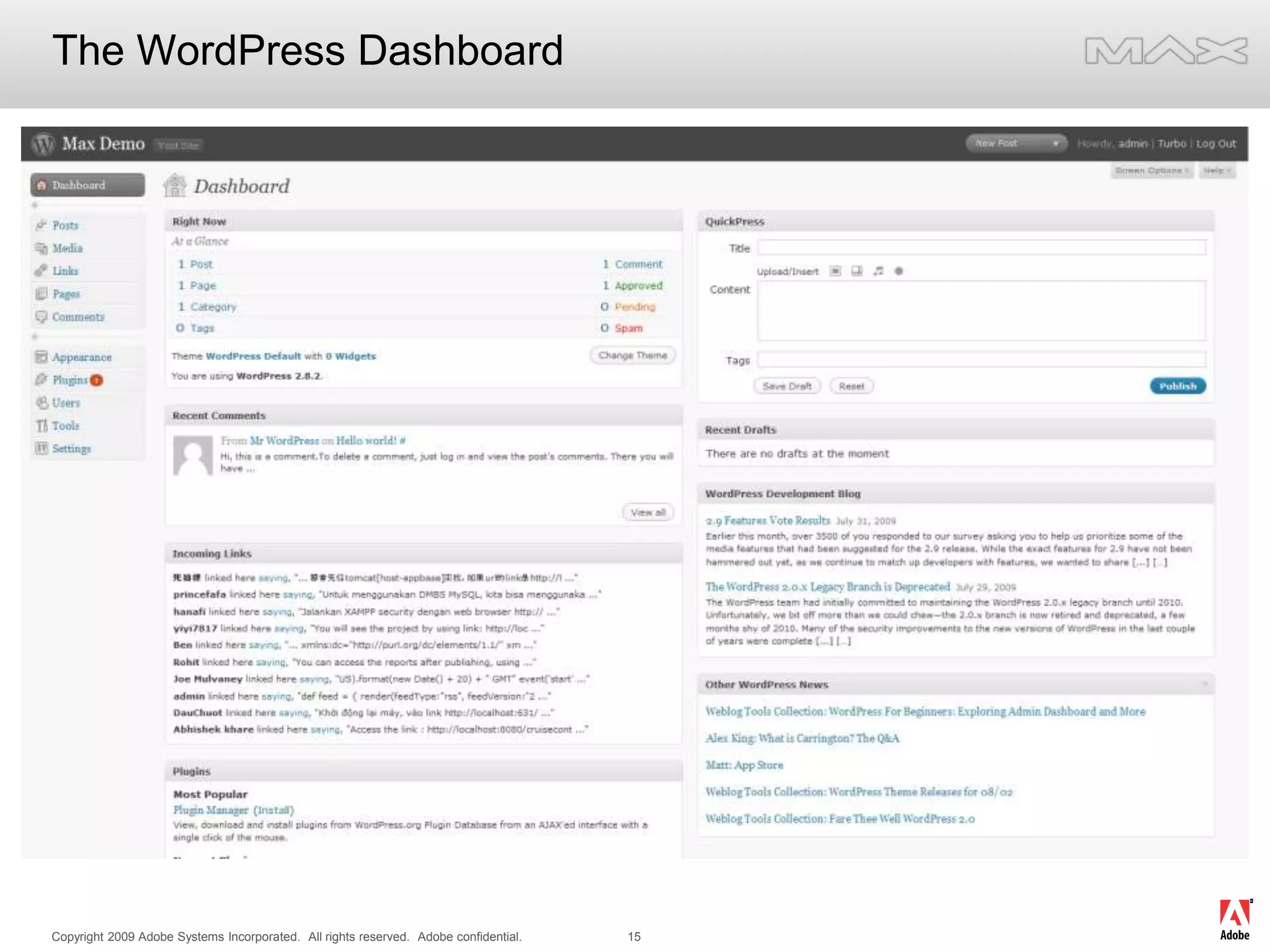Image resolution: width=1270 pixels, height=952 pixels.
Task: Click the Change Theme button
Action: coord(633,355)
